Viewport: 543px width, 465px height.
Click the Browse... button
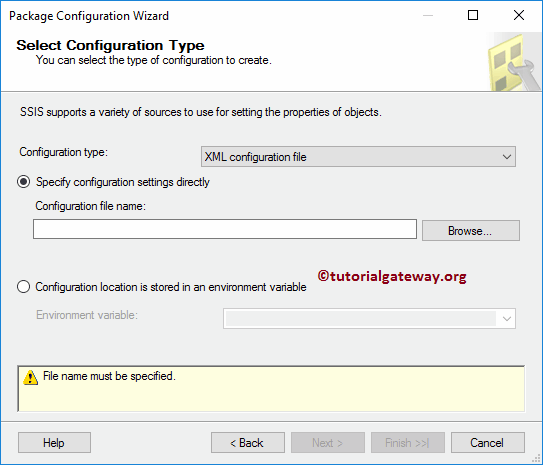coord(471,230)
